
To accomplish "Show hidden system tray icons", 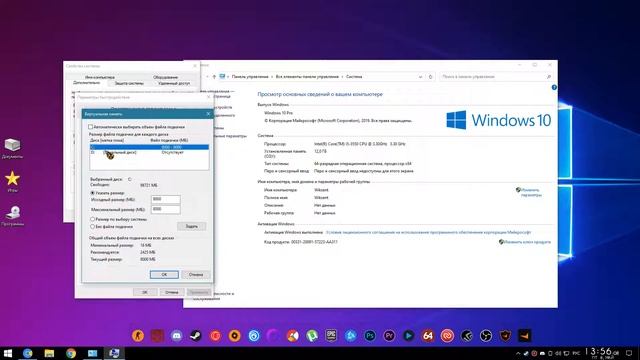I will pos(518,353).
